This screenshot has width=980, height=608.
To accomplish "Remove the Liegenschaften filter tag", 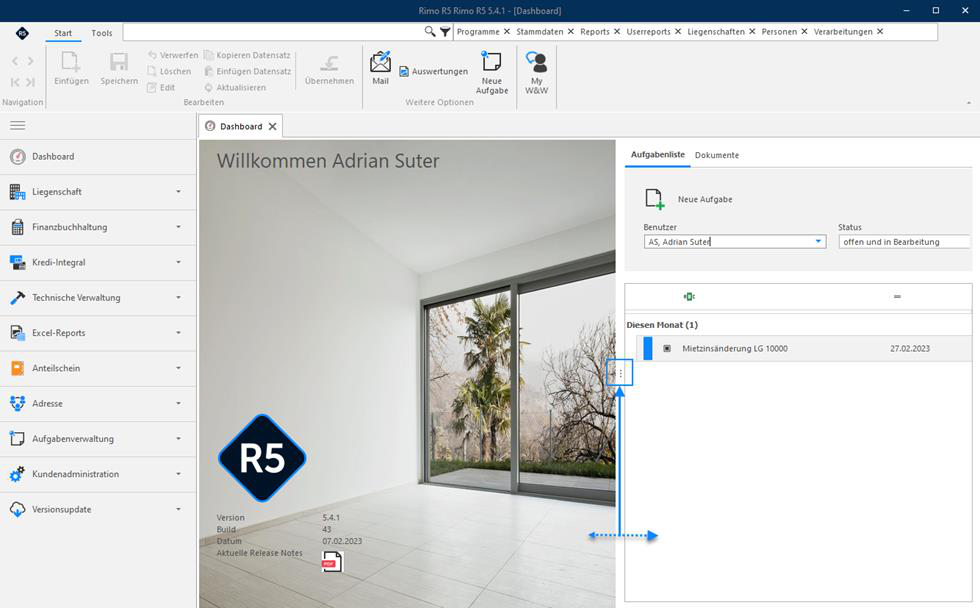I will pos(752,31).
